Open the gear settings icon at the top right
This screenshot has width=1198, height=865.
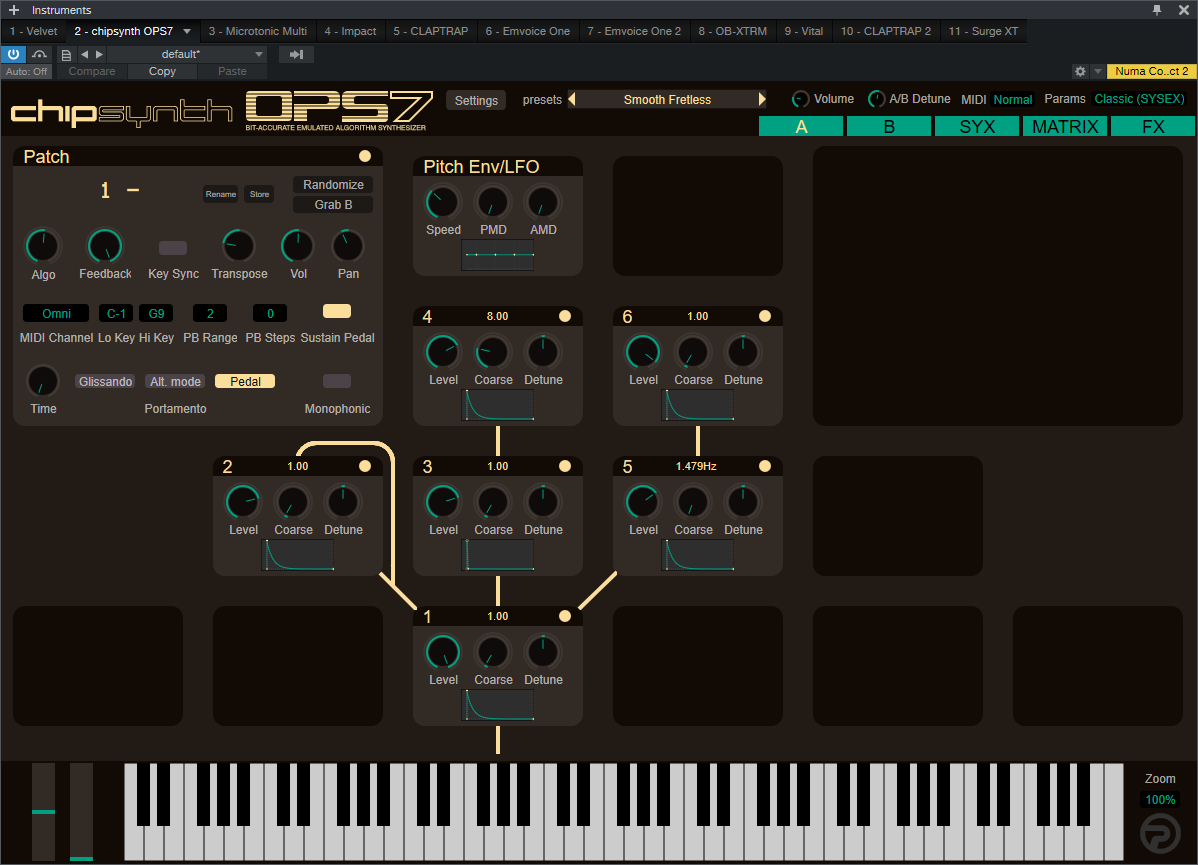[1080, 71]
